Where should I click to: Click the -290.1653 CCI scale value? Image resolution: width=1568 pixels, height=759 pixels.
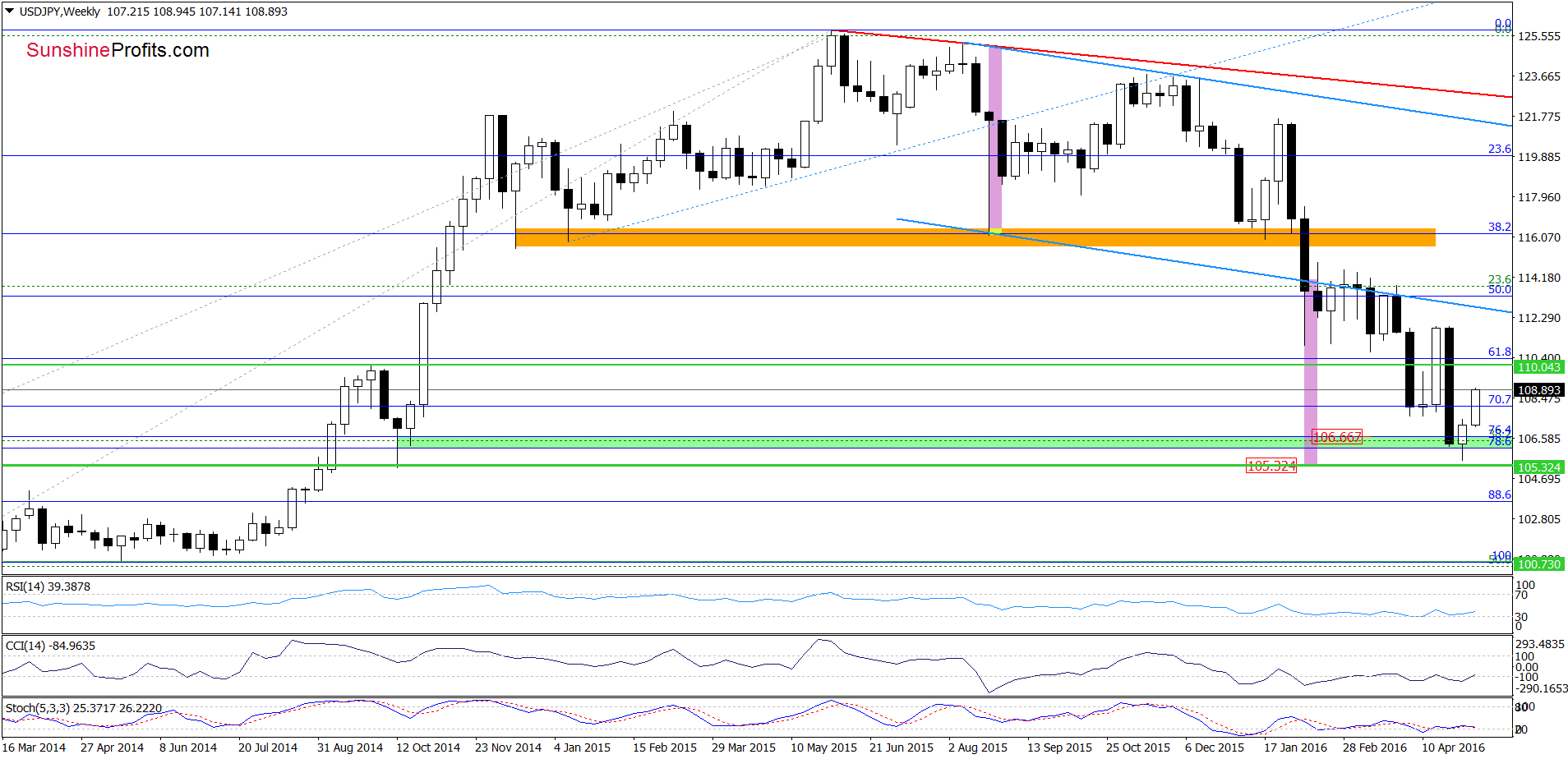(x=1542, y=688)
